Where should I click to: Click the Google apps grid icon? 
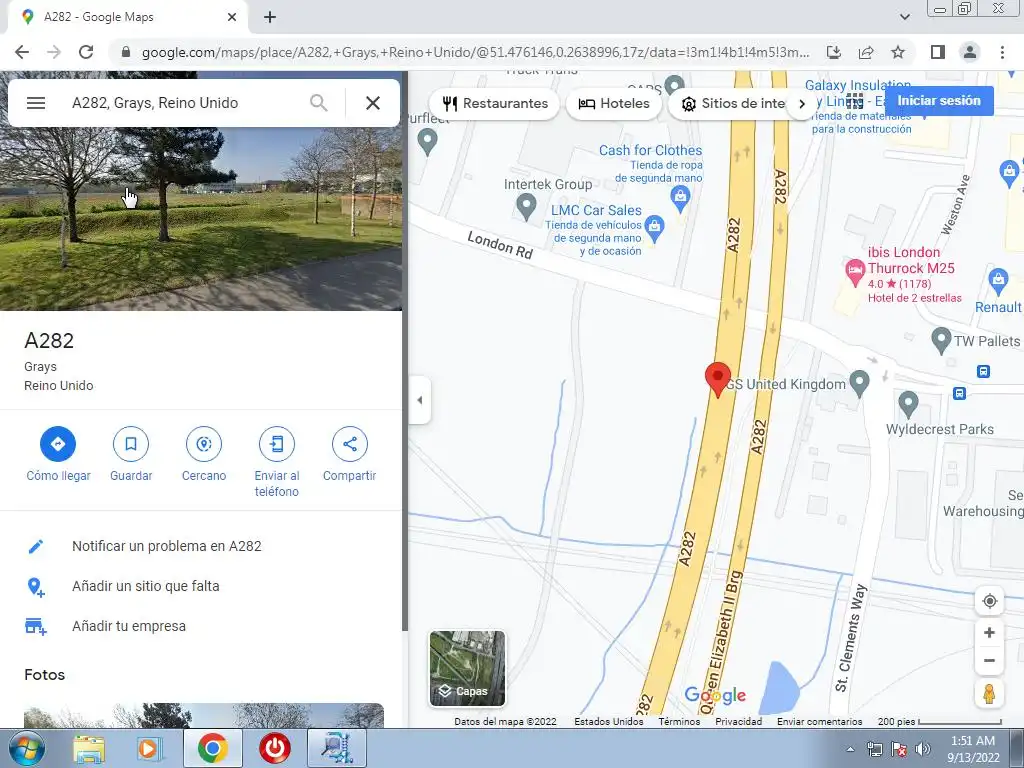[854, 101]
